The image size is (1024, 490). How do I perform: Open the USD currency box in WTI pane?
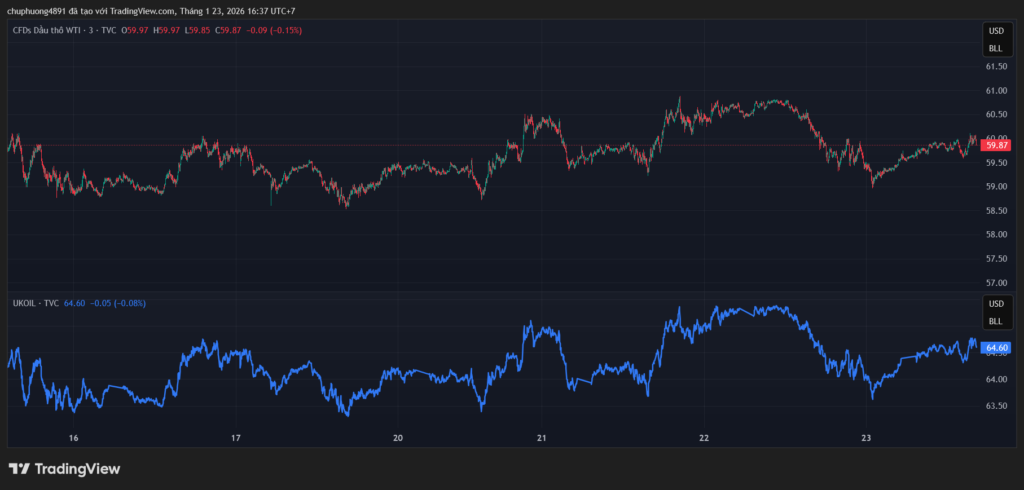pyautogui.click(x=995, y=32)
